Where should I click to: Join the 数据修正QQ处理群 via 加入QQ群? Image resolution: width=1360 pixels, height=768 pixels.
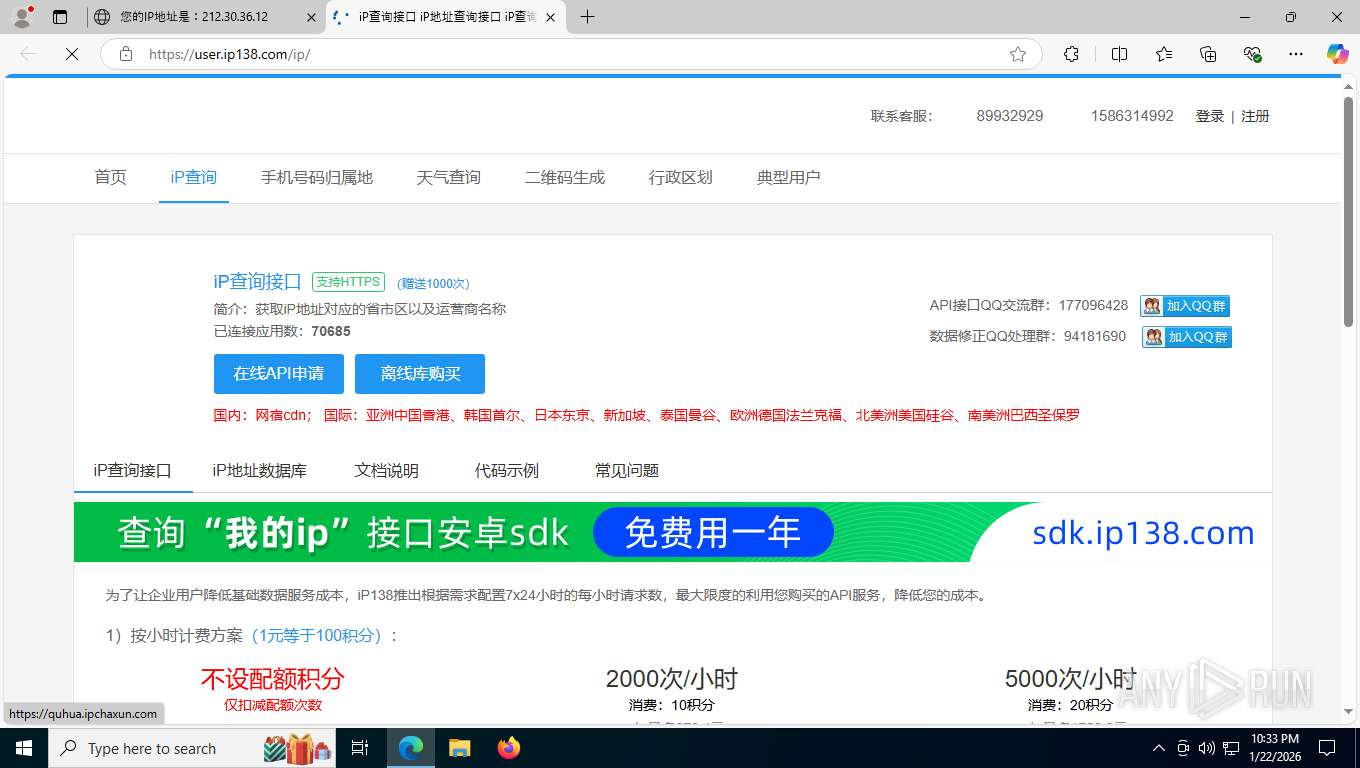tap(1187, 337)
